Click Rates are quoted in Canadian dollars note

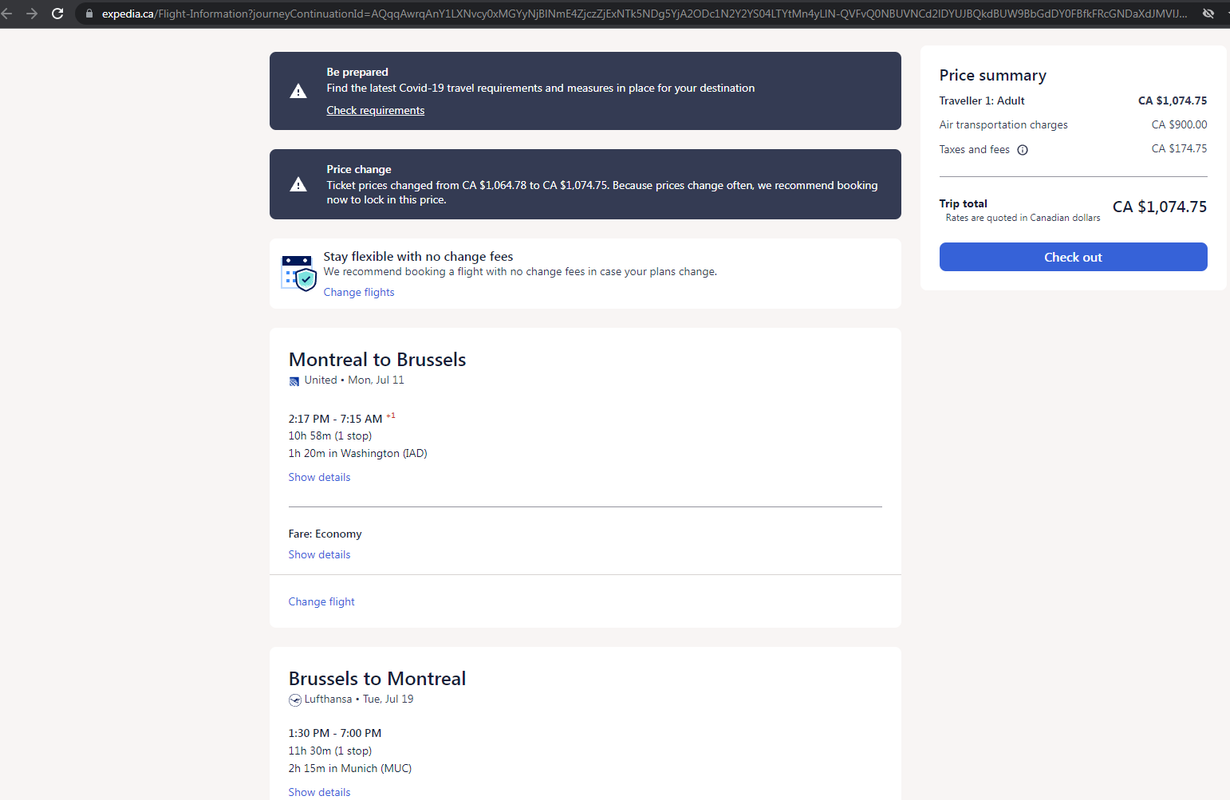pos(1023,218)
